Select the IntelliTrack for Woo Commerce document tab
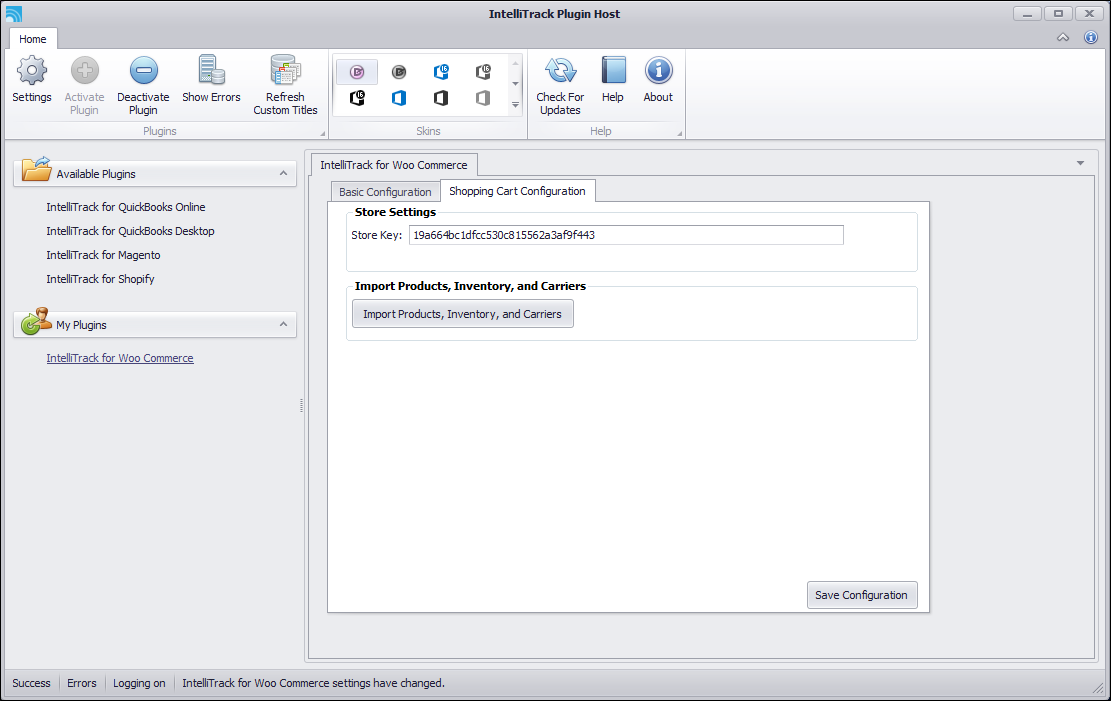 coord(394,164)
